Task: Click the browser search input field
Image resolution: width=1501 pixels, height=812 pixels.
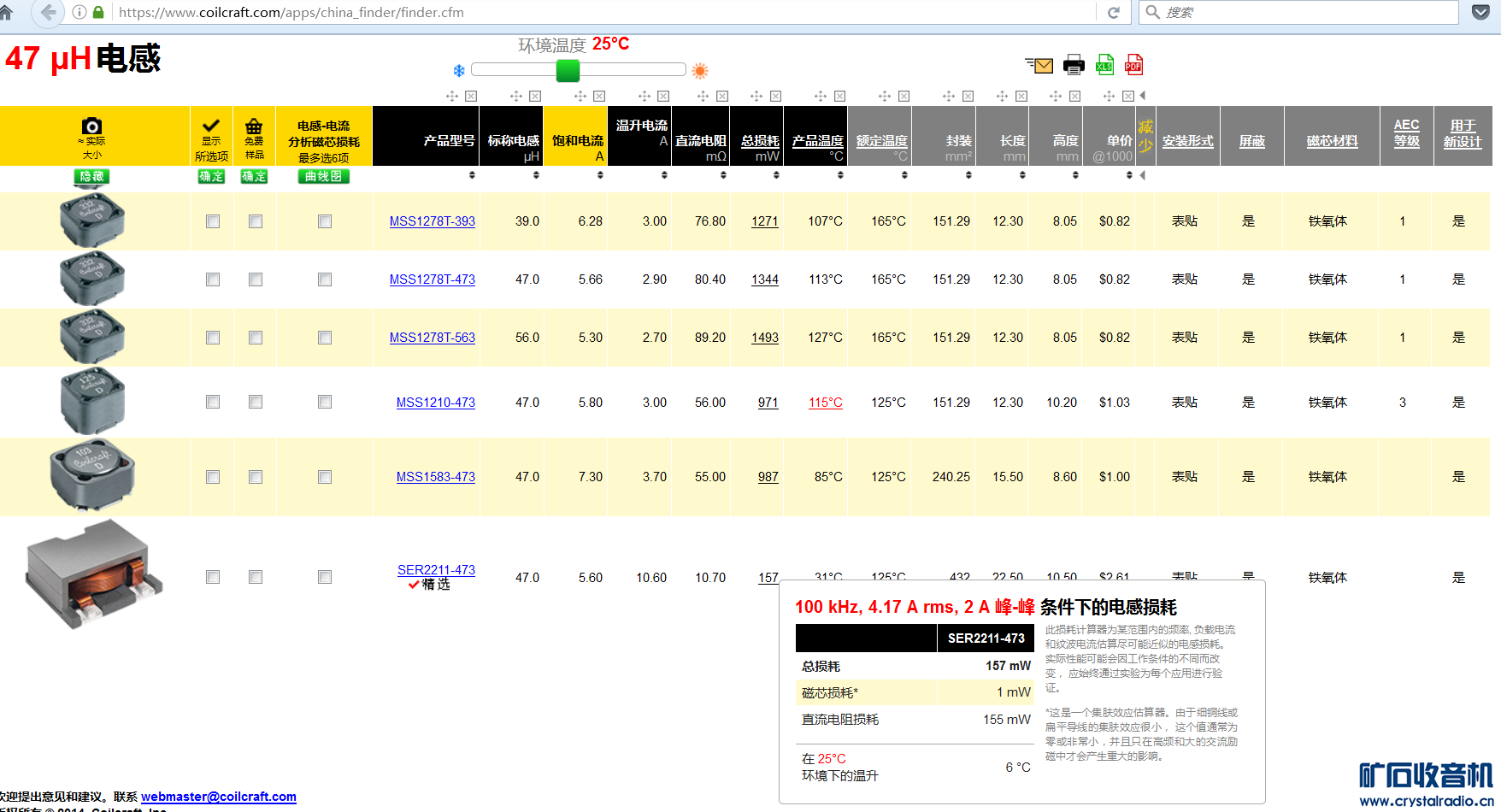Action: tap(1298, 12)
